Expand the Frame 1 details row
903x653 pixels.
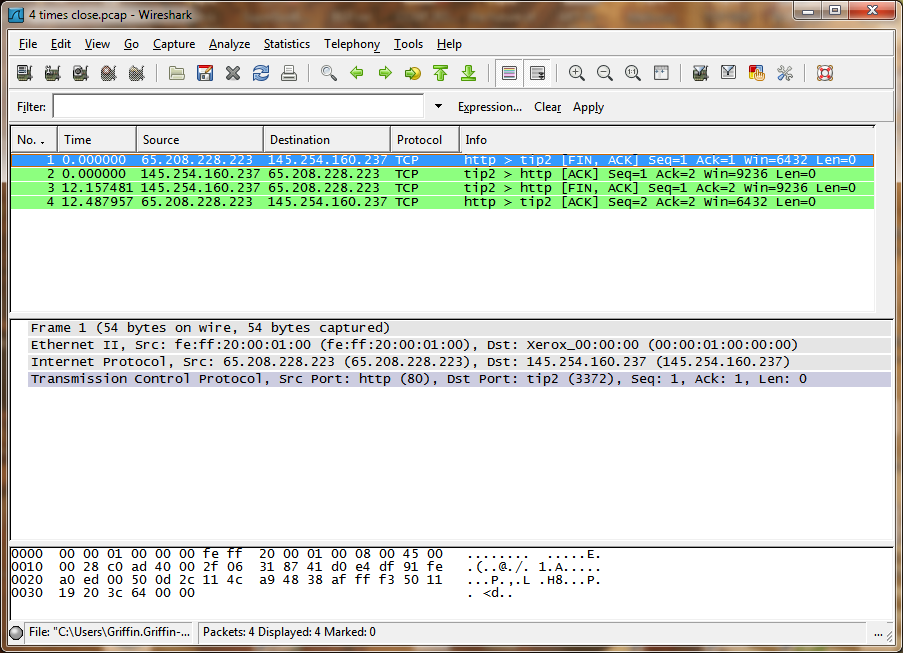pyautogui.click(x=460, y=328)
